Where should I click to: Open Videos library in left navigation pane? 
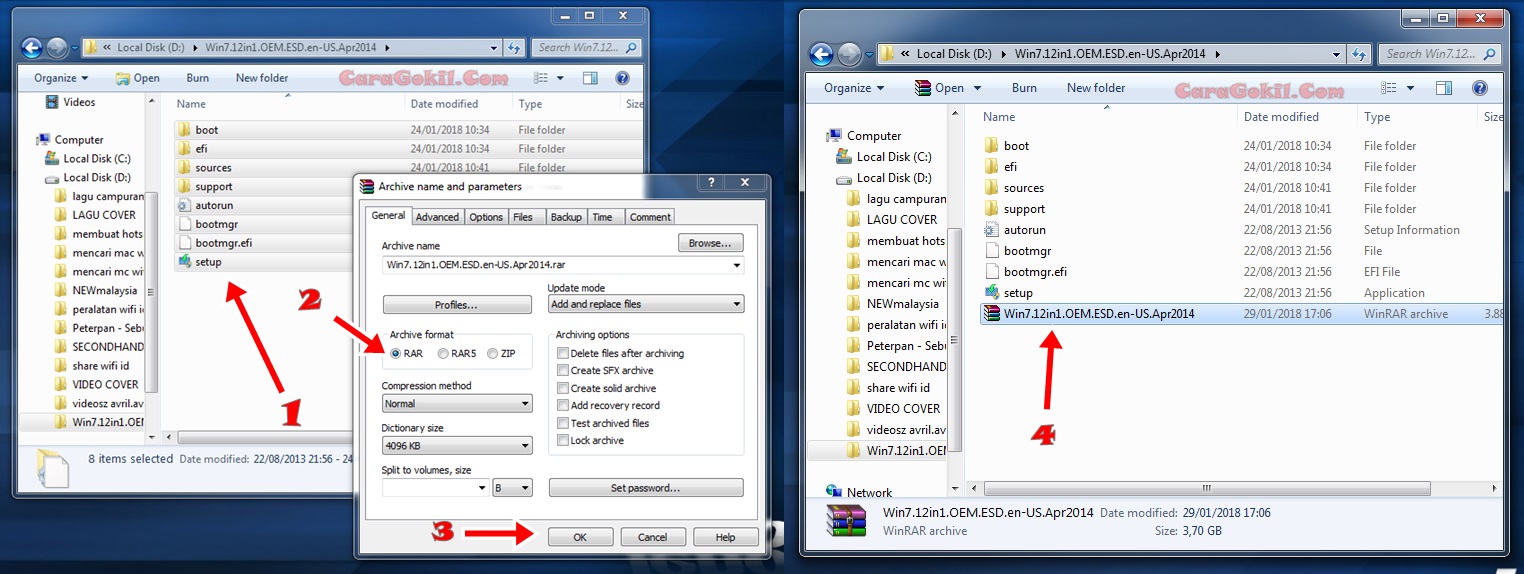[79, 102]
